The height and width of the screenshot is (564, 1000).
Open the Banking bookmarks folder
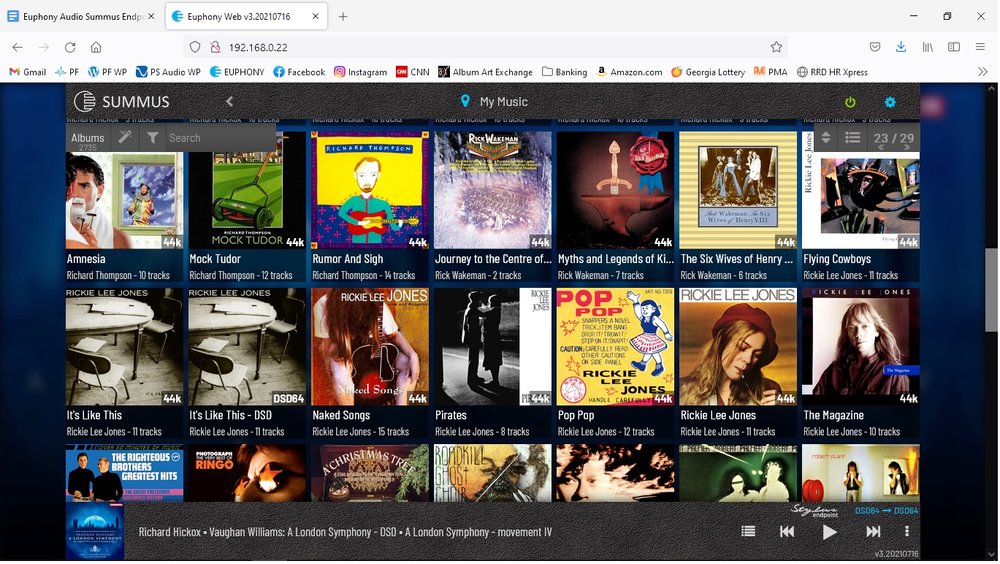click(x=564, y=72)
